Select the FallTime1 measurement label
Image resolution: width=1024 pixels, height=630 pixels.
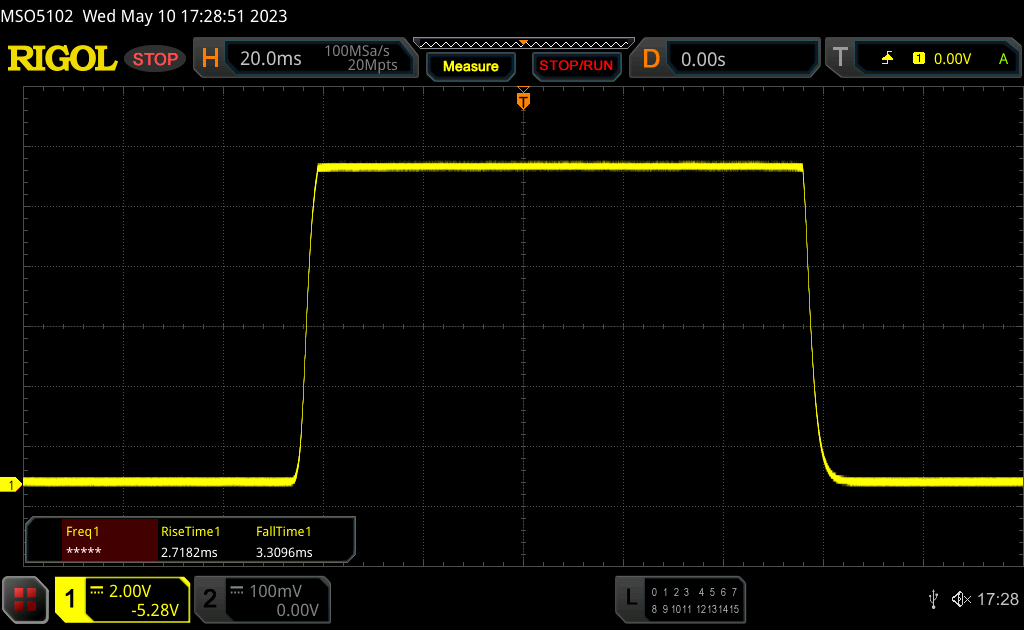tap(283, 531)
